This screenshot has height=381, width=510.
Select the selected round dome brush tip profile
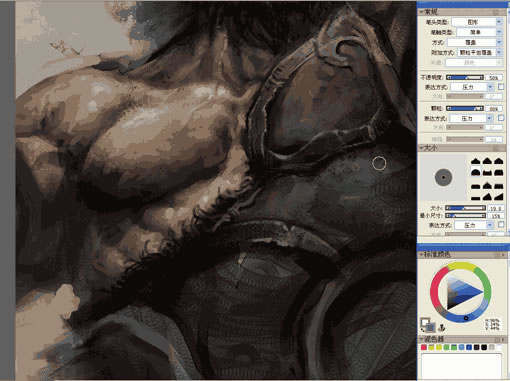point(475,172)
